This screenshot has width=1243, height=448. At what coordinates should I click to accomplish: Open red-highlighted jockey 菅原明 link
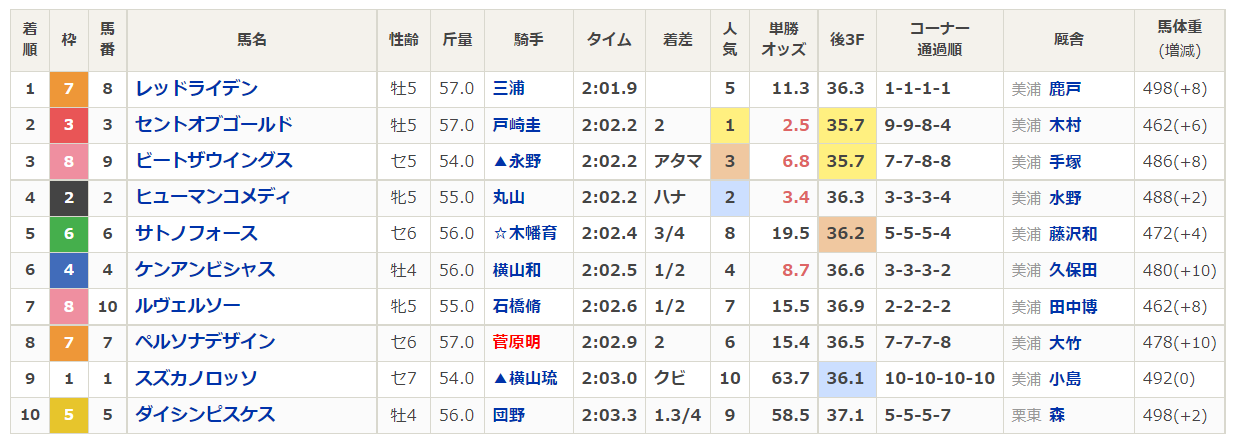coord(517,342)
